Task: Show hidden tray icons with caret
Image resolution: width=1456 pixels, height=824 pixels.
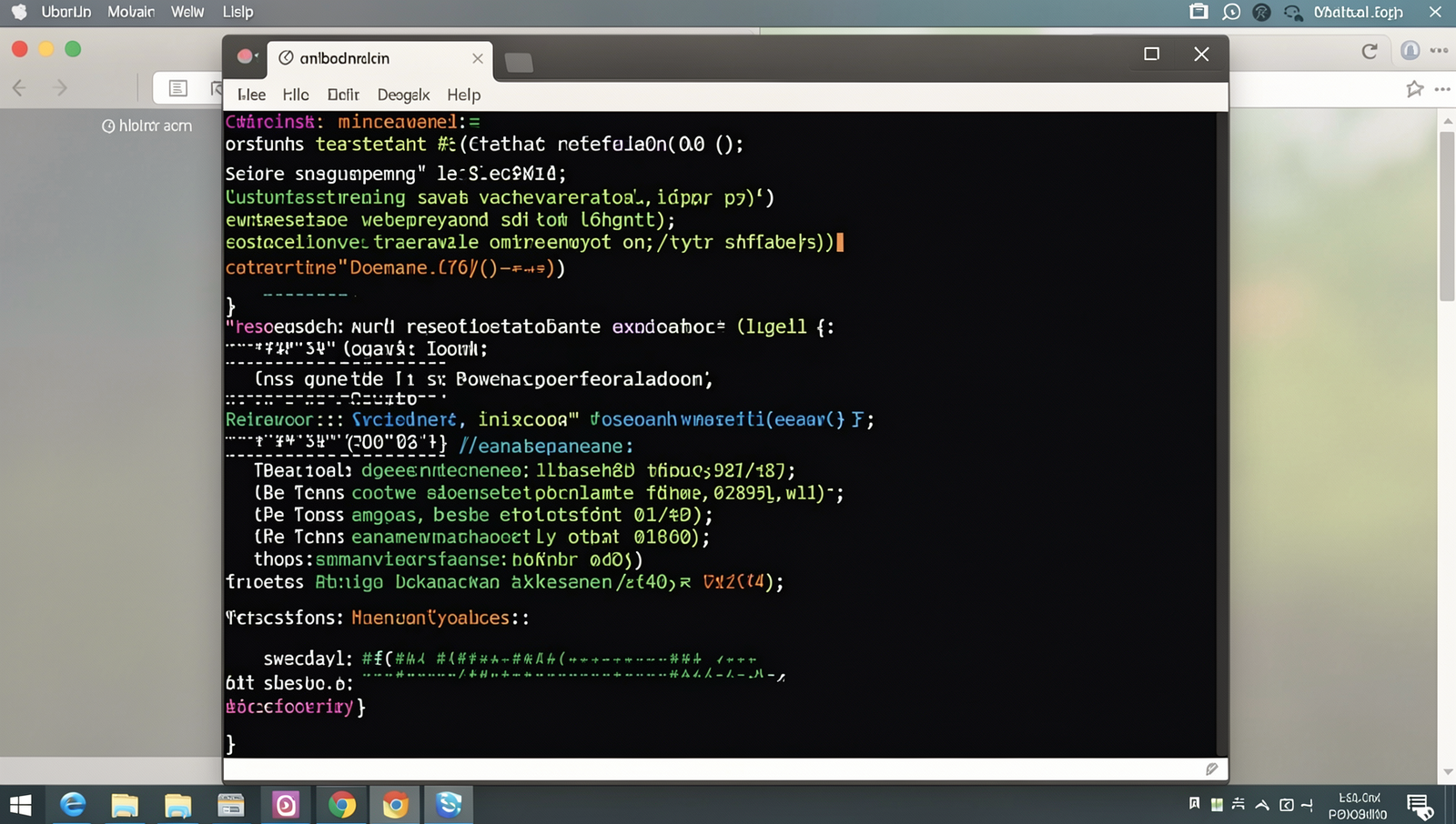Action: click(1261, 804)
